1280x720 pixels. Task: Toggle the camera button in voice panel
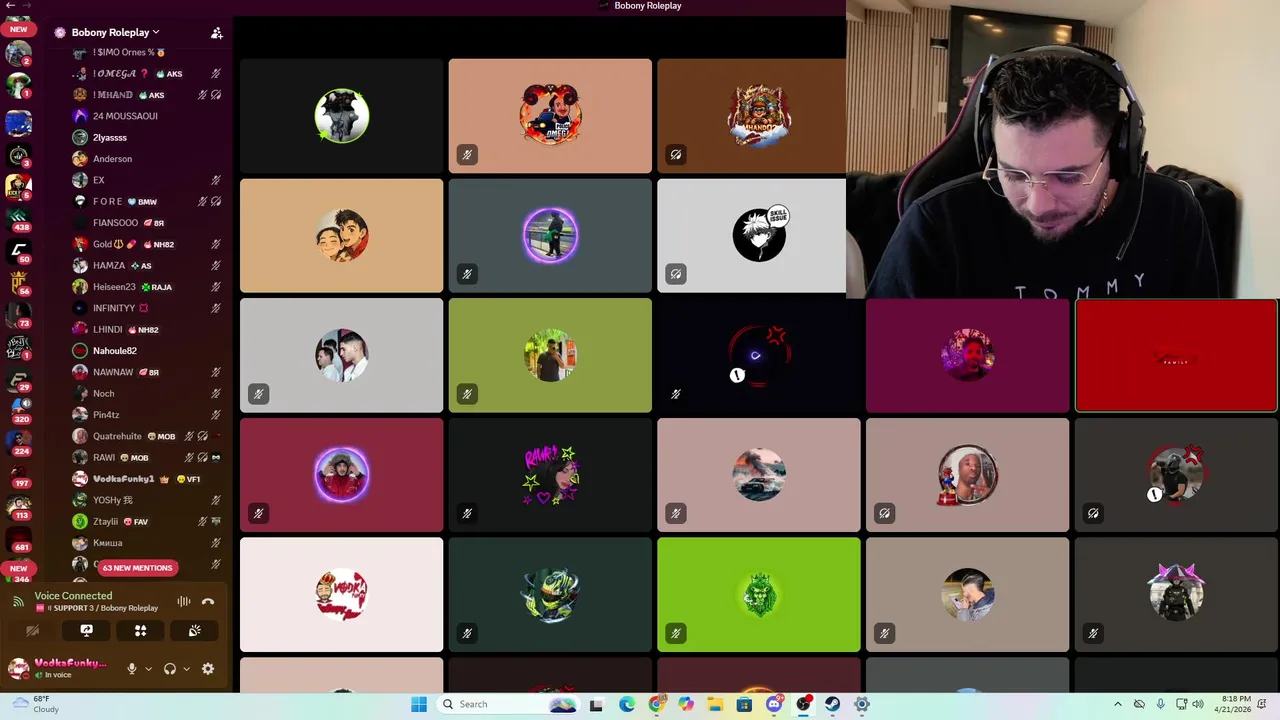32,631
